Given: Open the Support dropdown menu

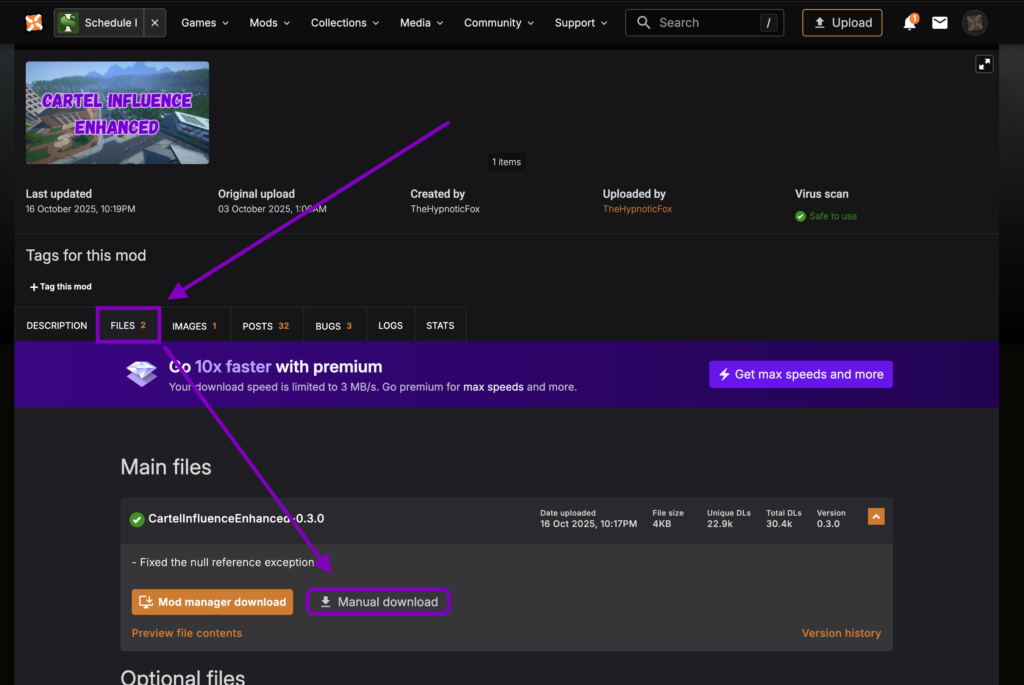Looking at the screenshot, I should click(x=581, y=23).
